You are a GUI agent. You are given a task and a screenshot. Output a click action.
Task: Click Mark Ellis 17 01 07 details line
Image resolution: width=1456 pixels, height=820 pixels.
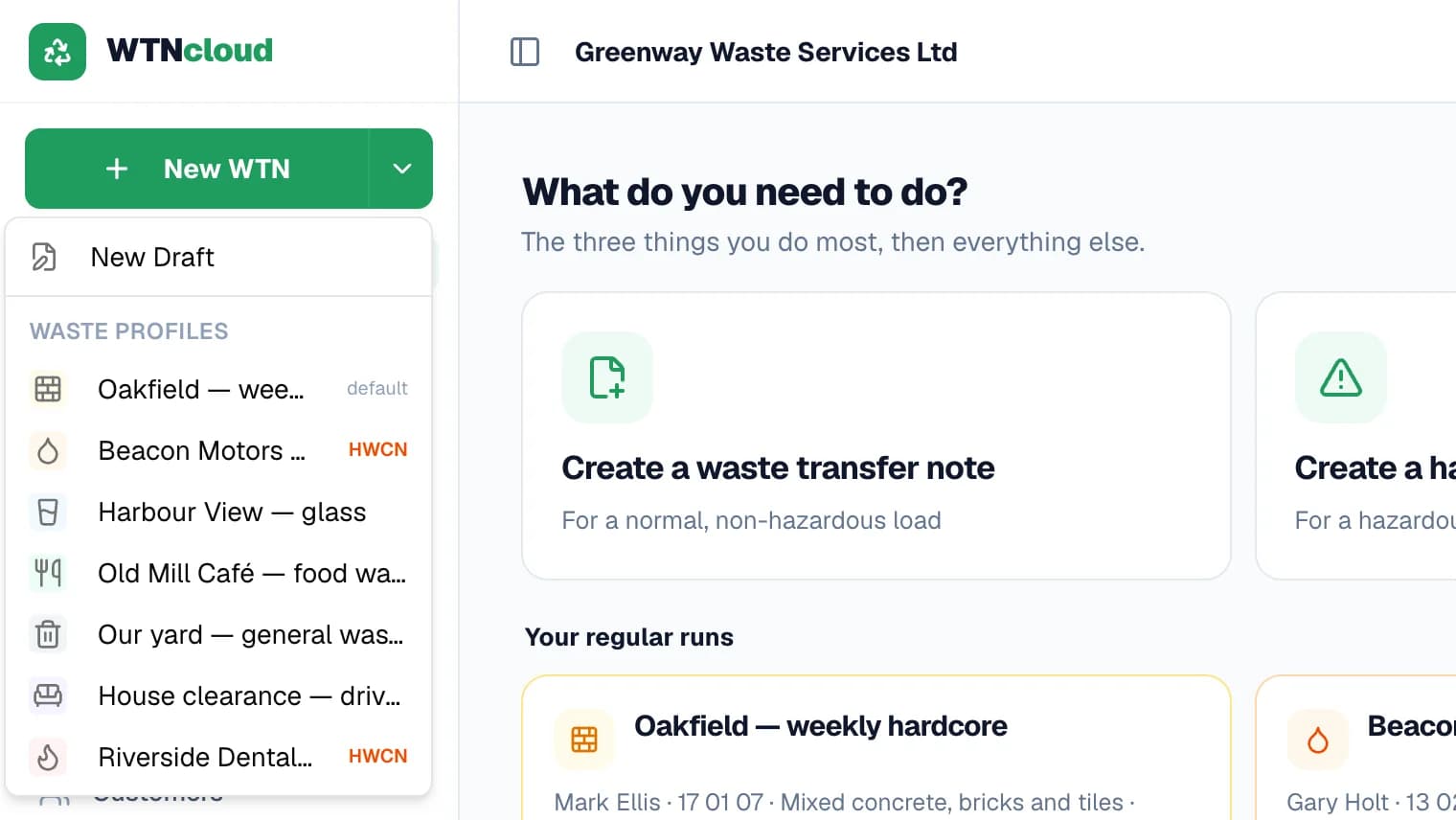point(844,802)
